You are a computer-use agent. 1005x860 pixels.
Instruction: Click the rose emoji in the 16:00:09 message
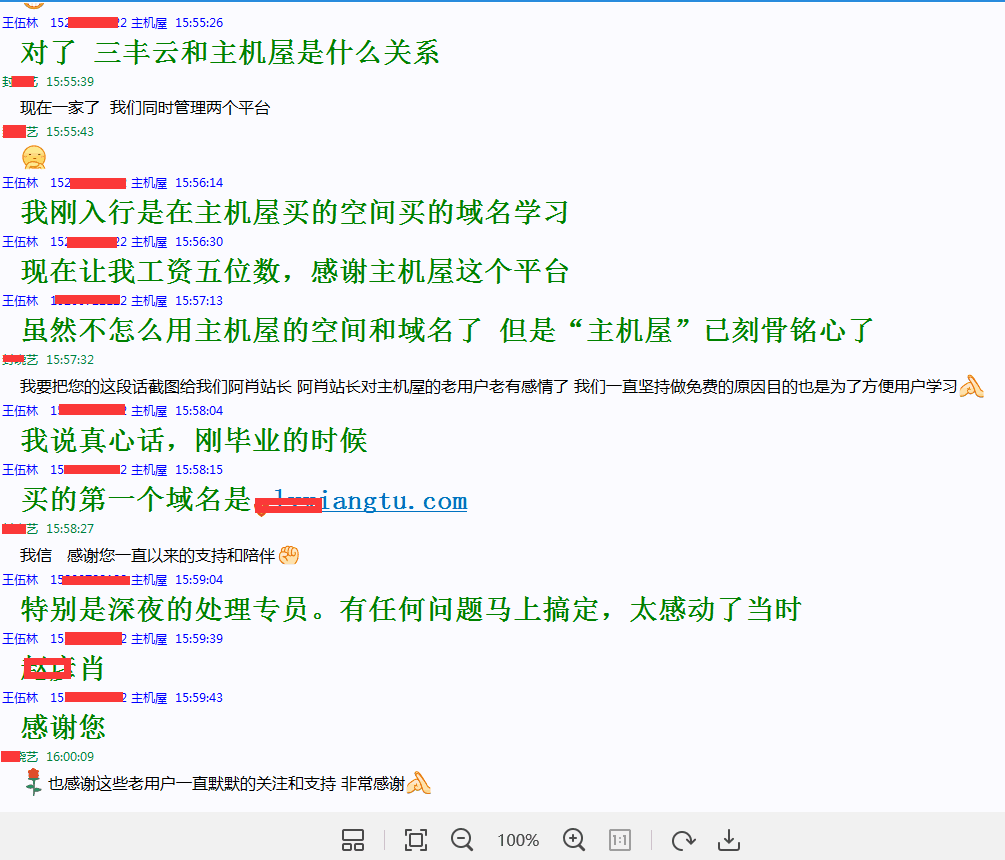coord(34,783)
